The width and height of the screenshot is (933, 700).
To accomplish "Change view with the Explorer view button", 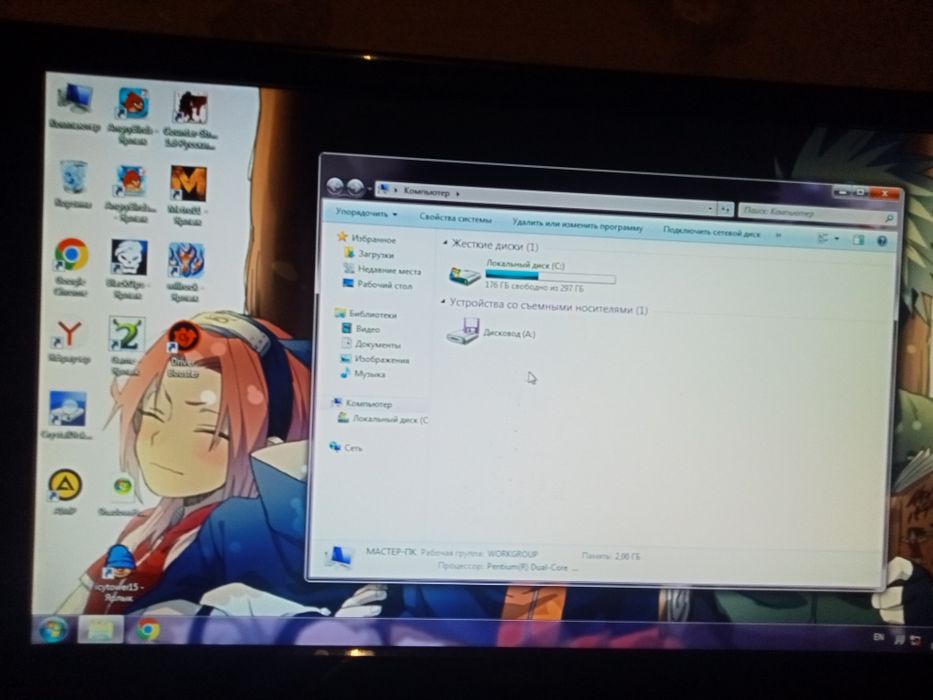I will pos(824,238).
